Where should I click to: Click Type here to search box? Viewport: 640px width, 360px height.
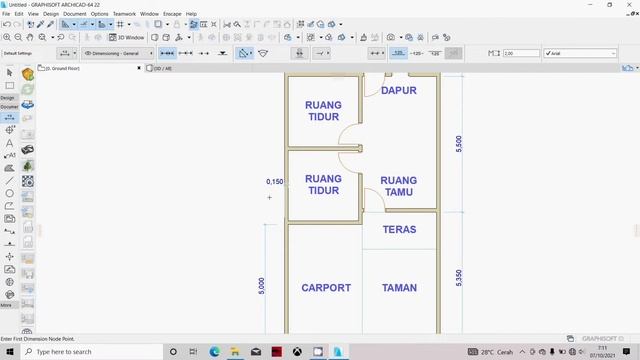(92, 352)
